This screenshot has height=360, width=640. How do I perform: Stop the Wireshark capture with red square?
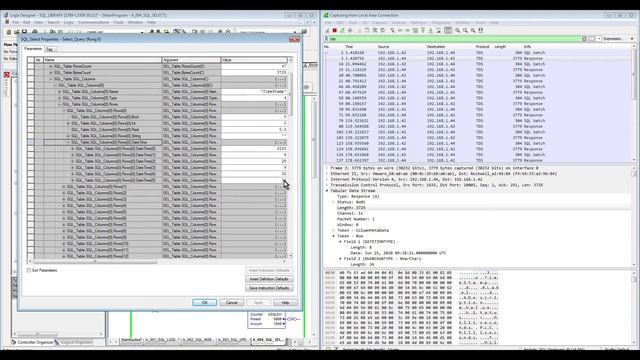click(335, 31)
